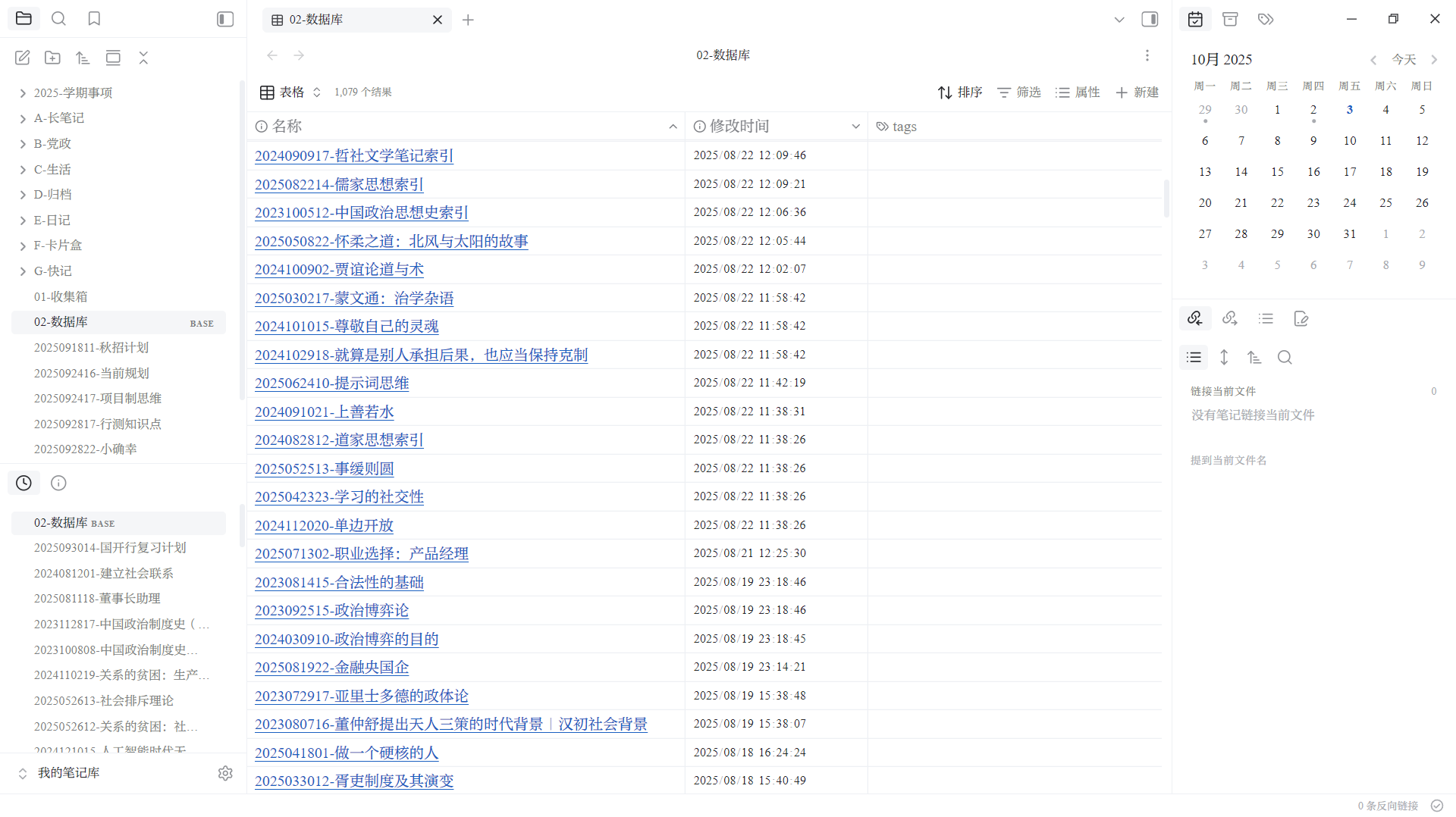Expand the F-卡片盒 folder
Viewport: 1456px width, 817px height.
click(x=23, y=246)
